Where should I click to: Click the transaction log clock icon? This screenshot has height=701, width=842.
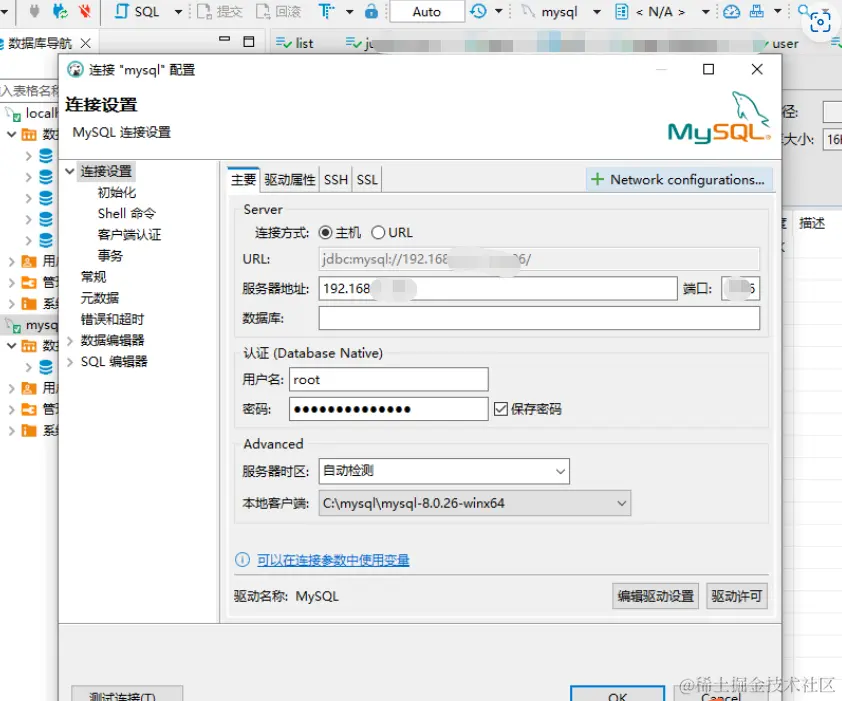point(478,11)
